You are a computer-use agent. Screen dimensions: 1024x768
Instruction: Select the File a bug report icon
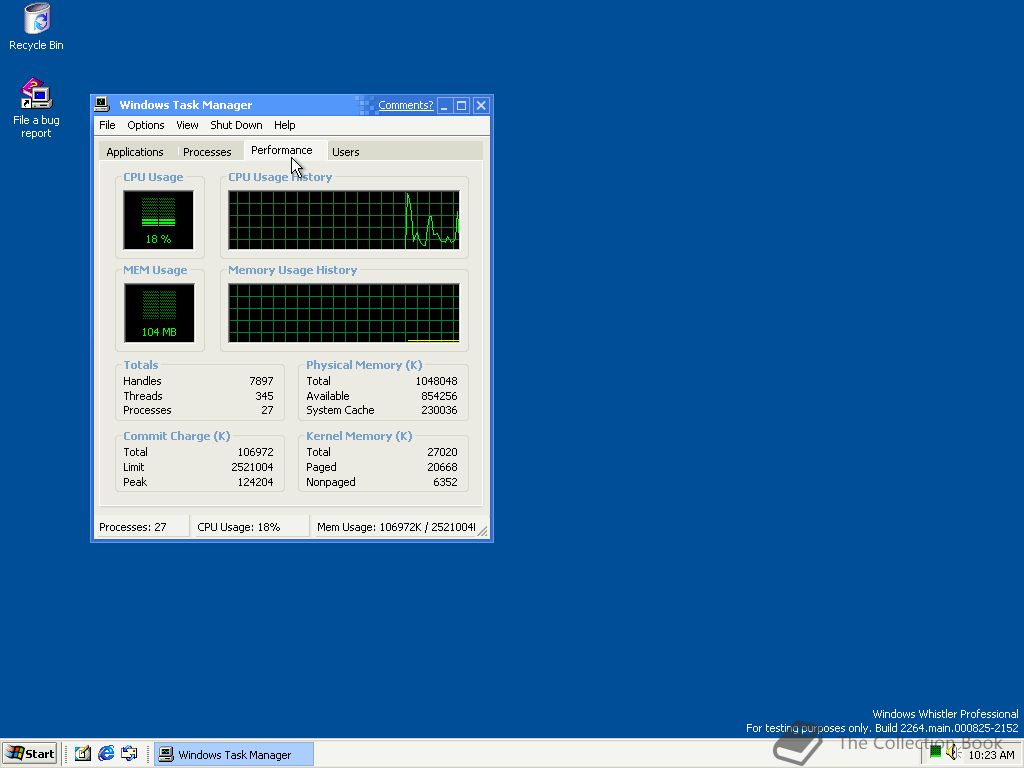pyautogui.click(x=36, y=108)
